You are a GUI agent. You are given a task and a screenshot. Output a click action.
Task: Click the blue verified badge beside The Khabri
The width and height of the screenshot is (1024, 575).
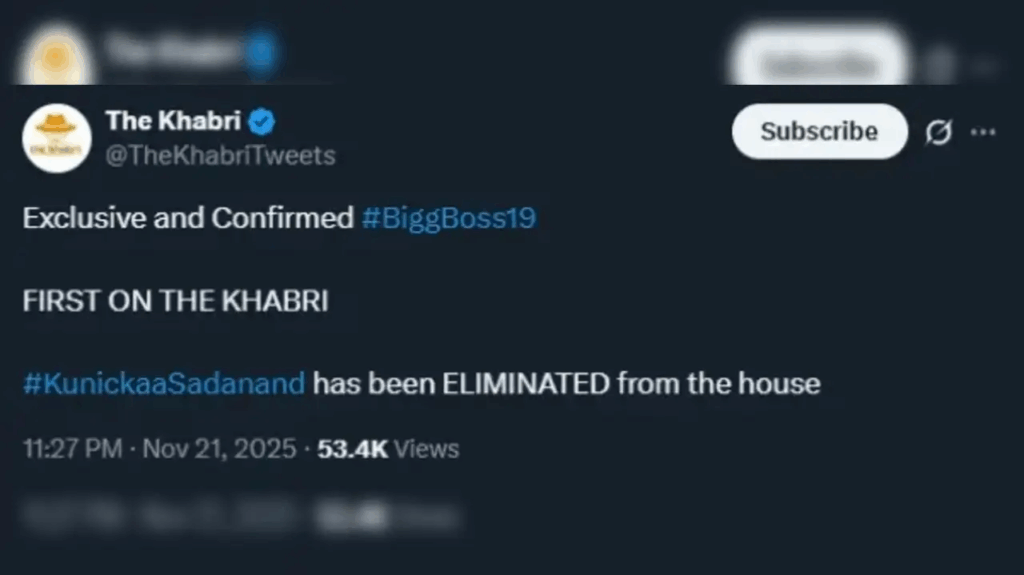pyautogui.click(x=262, y=122)
